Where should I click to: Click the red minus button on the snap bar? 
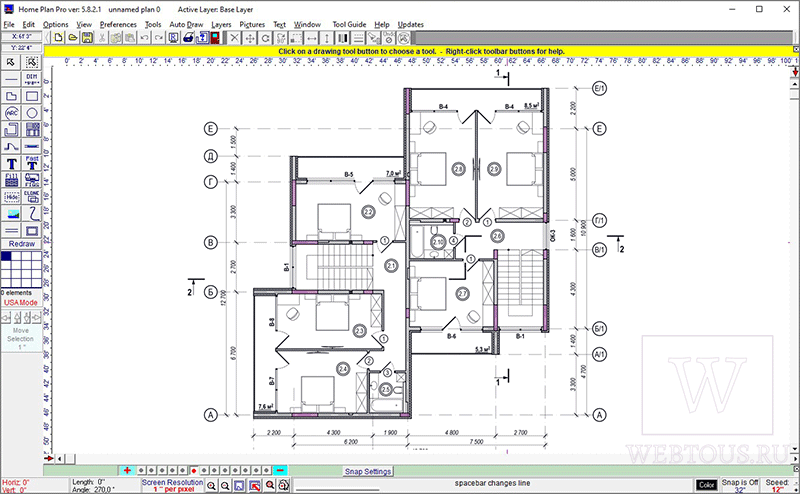click(280, 471)
